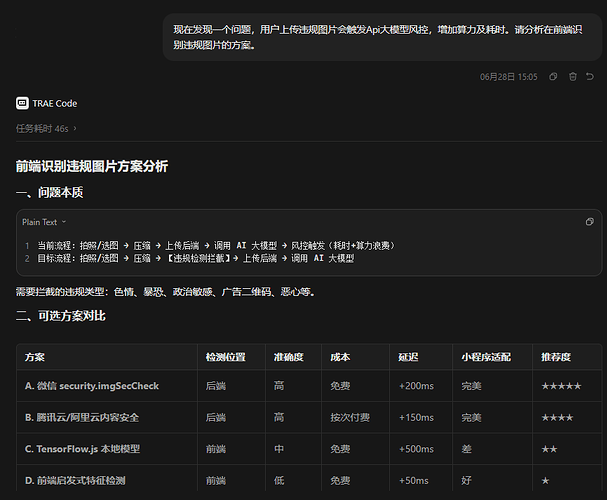Click table header 准确度

coord(289,357)
